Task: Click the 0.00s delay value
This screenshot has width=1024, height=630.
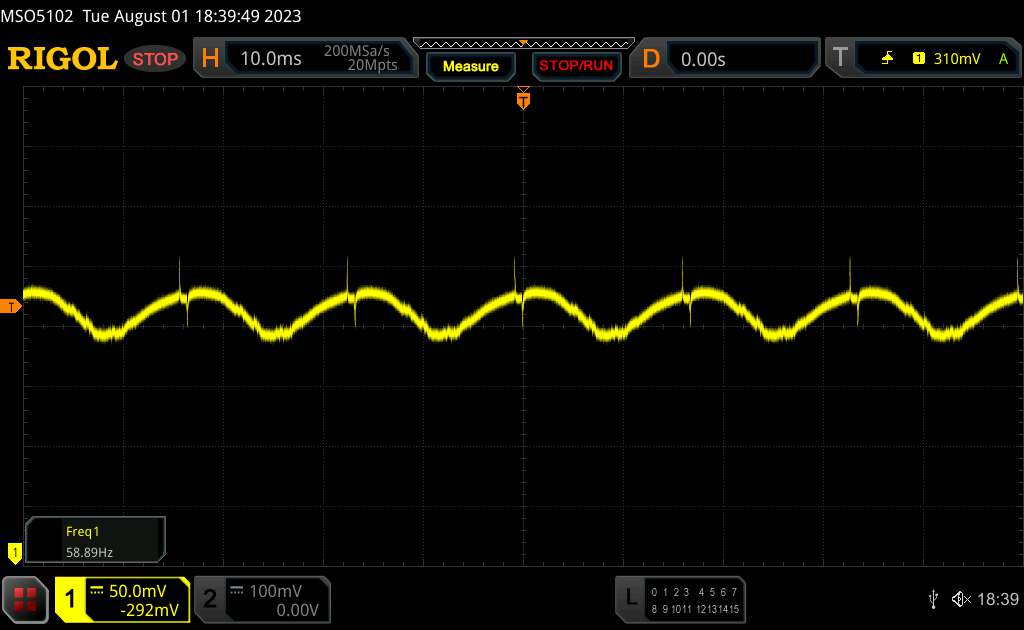Action: [703, 59]
